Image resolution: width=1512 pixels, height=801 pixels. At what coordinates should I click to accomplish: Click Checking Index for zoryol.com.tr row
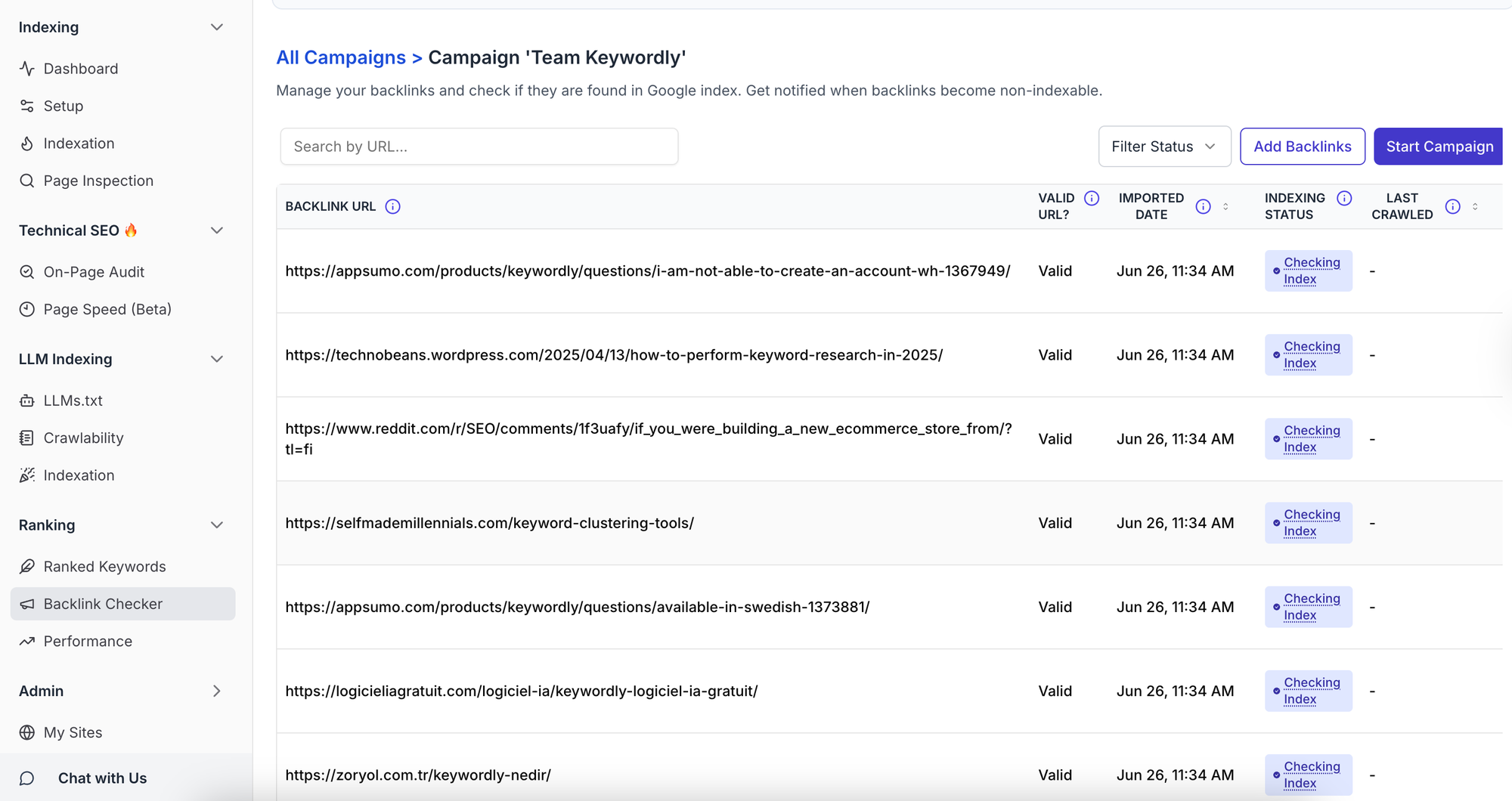point(1308,775)
